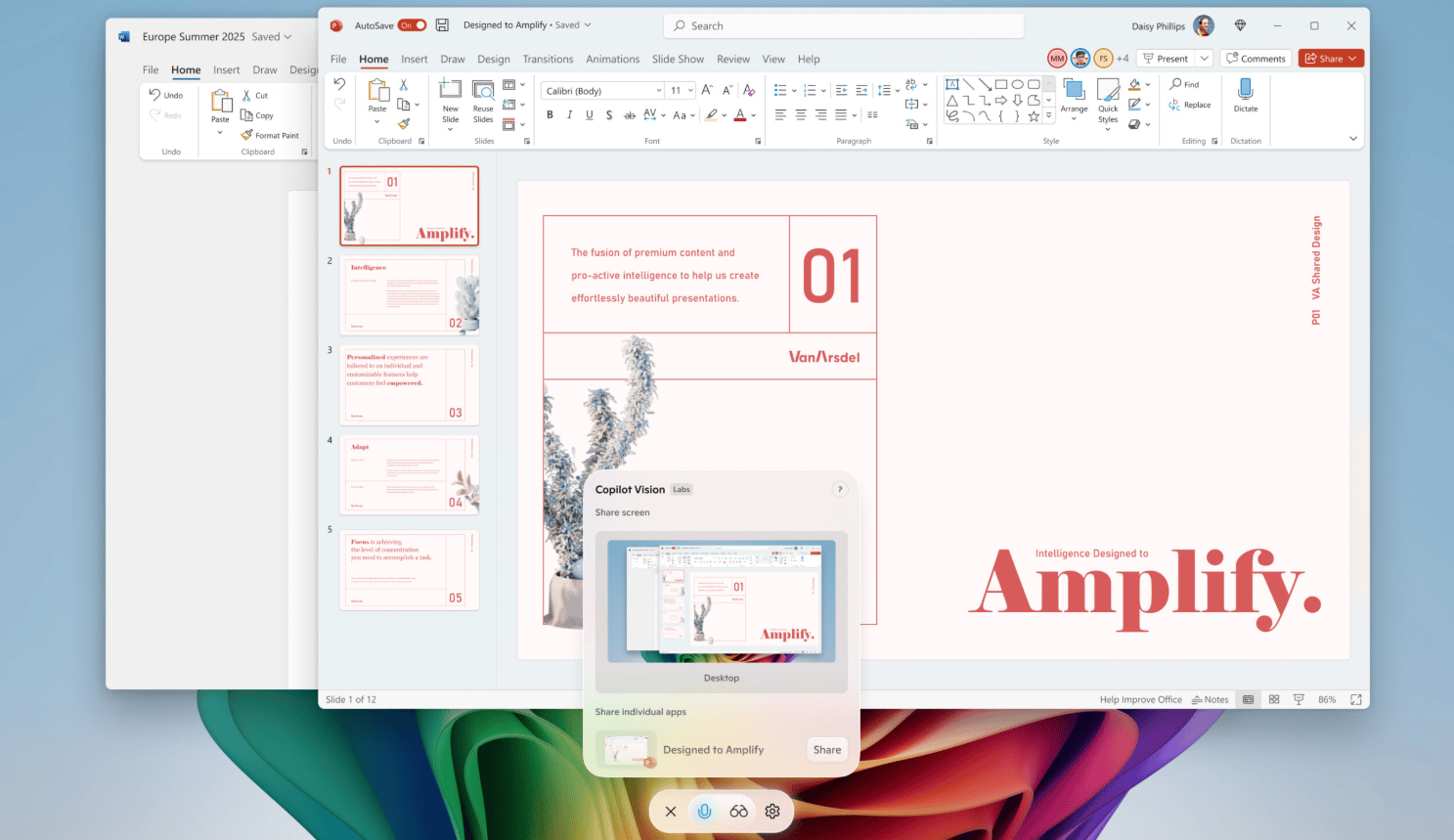Open Copilot Vision settings gear
The width and height of the screenshot is (1454, 840).
coord(772,811)
